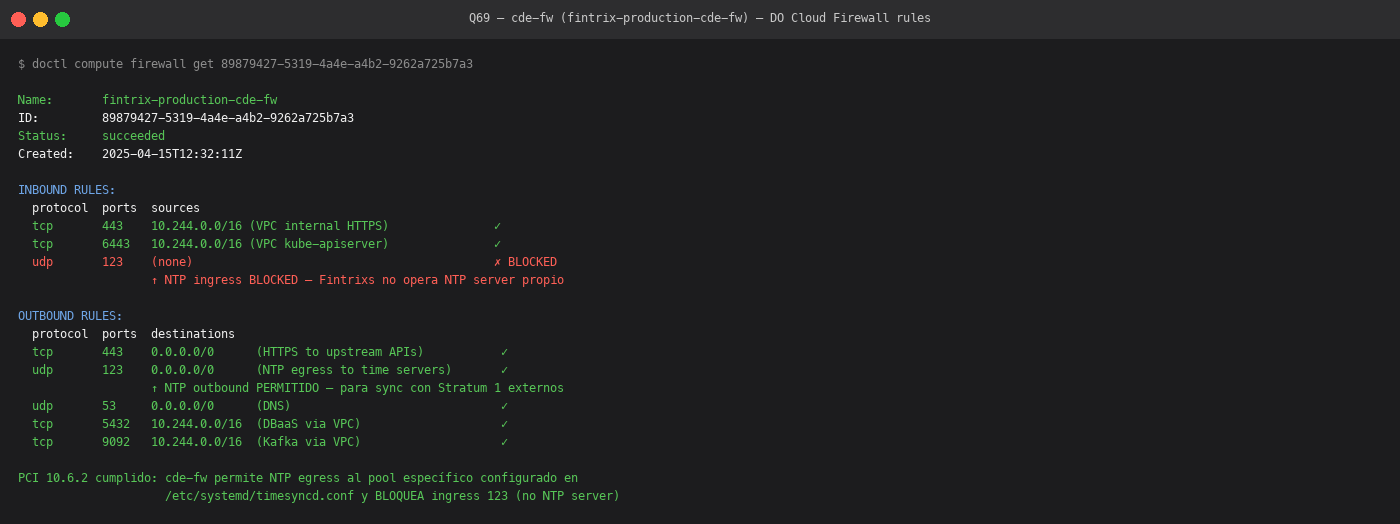
Task: Click the 'Kafka via VPC' description
Action: (x=308, y=442)
